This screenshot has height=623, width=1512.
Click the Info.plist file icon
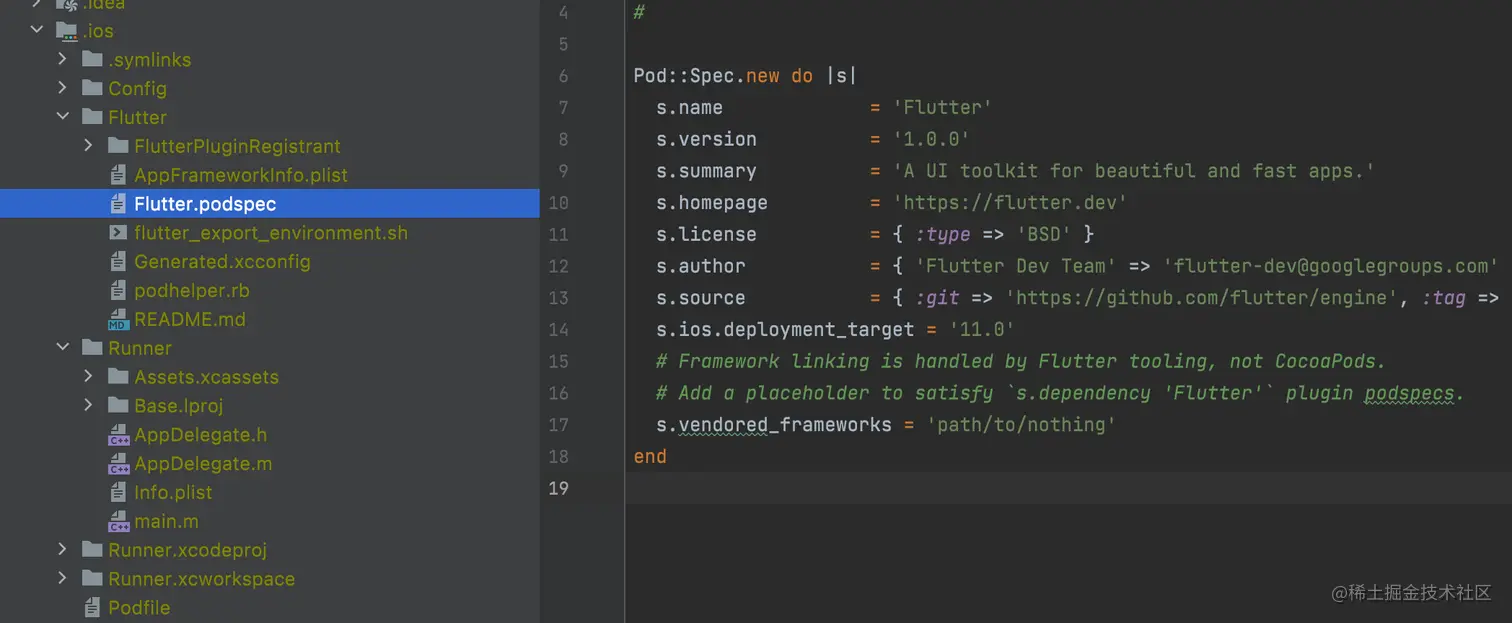point(118,493)
